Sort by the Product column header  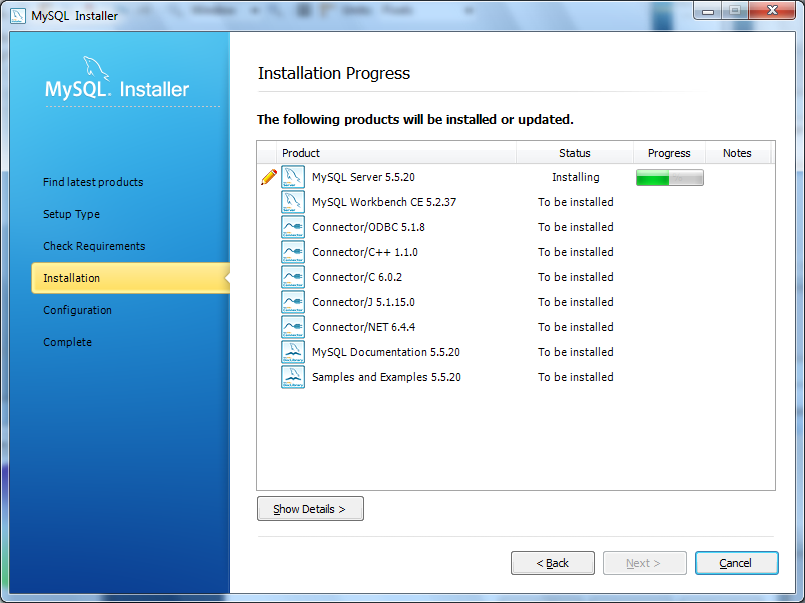[x=396, y=153]
